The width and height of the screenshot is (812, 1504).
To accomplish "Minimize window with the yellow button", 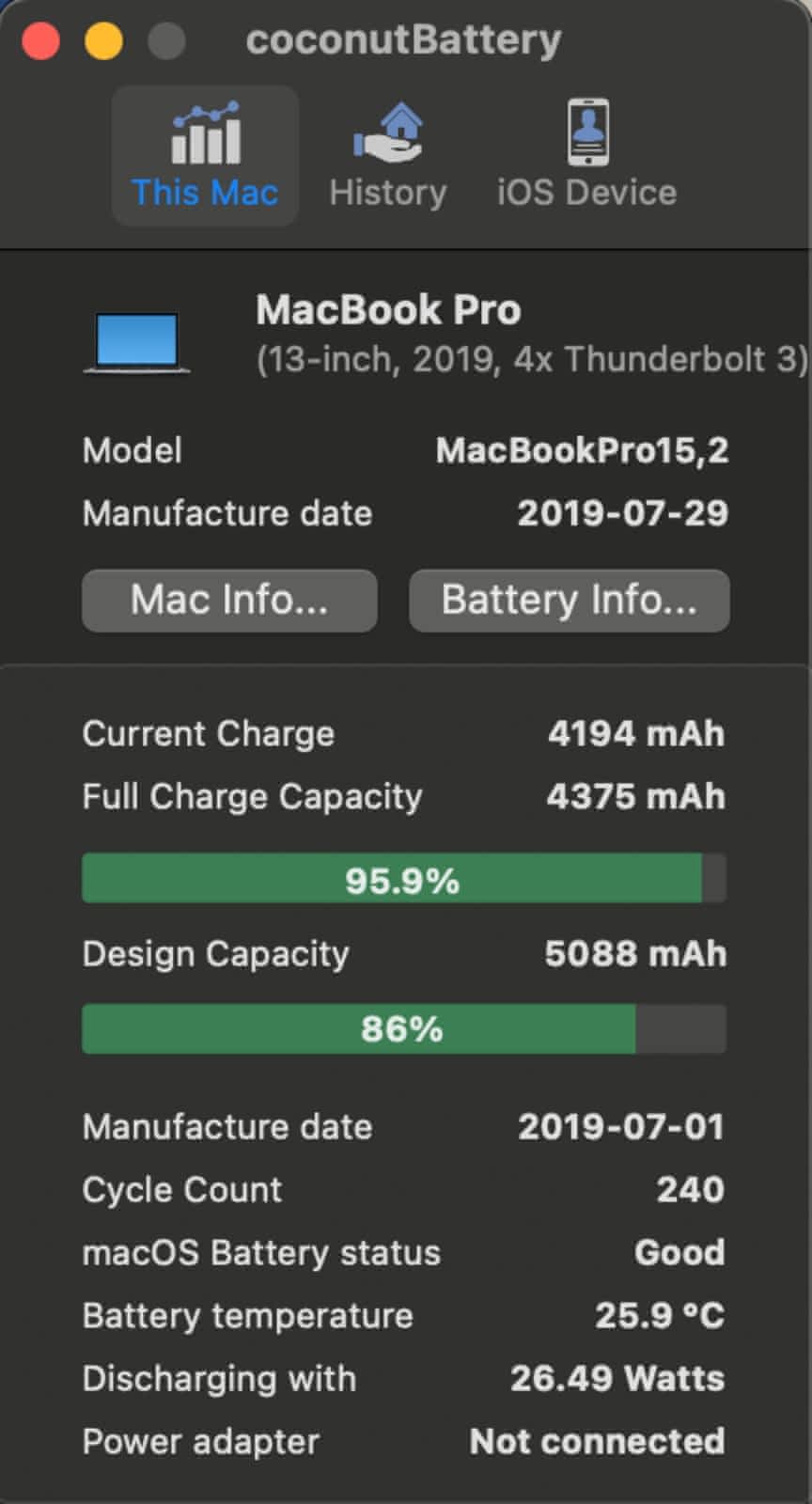I will [x=103, y=41].
